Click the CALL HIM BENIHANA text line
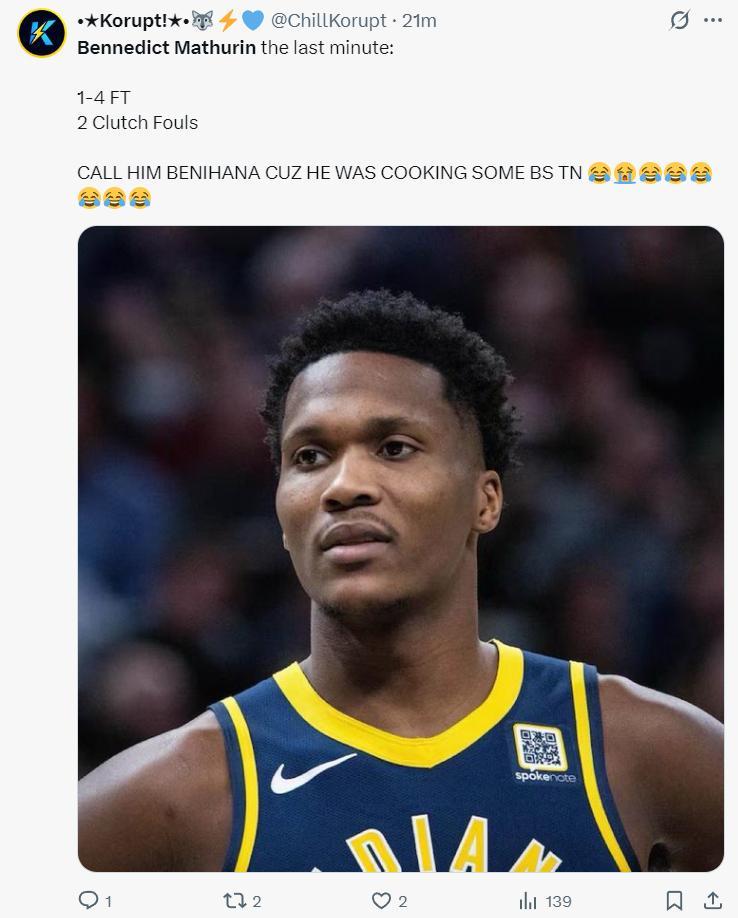Image resolution: width=738 pixels, height=918 pixels. pyautogui.click(x=329, y=173)
